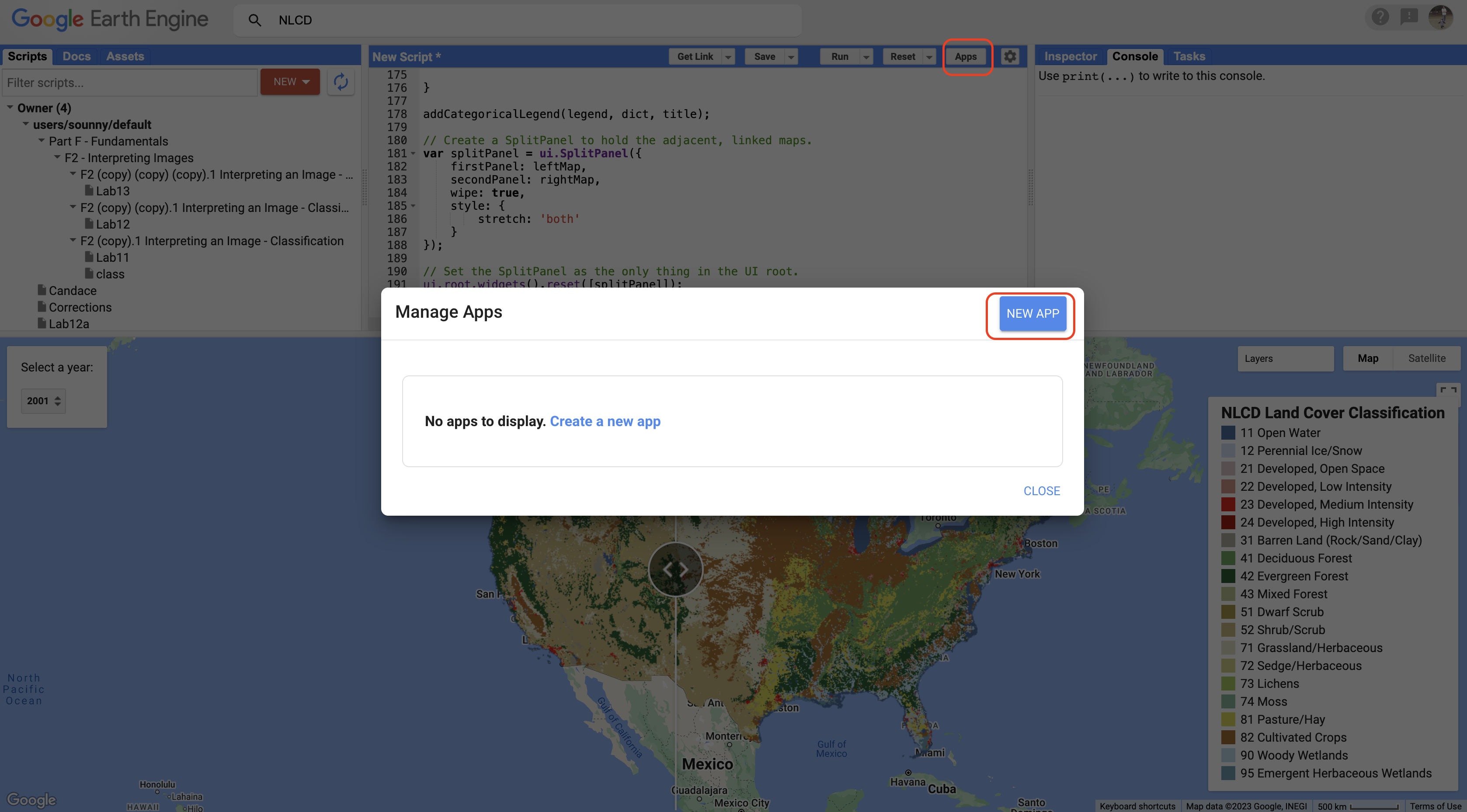Open the Assets tab
Image resolution: width=1467 pixels, height=812 pixels.
pos(125,56)
